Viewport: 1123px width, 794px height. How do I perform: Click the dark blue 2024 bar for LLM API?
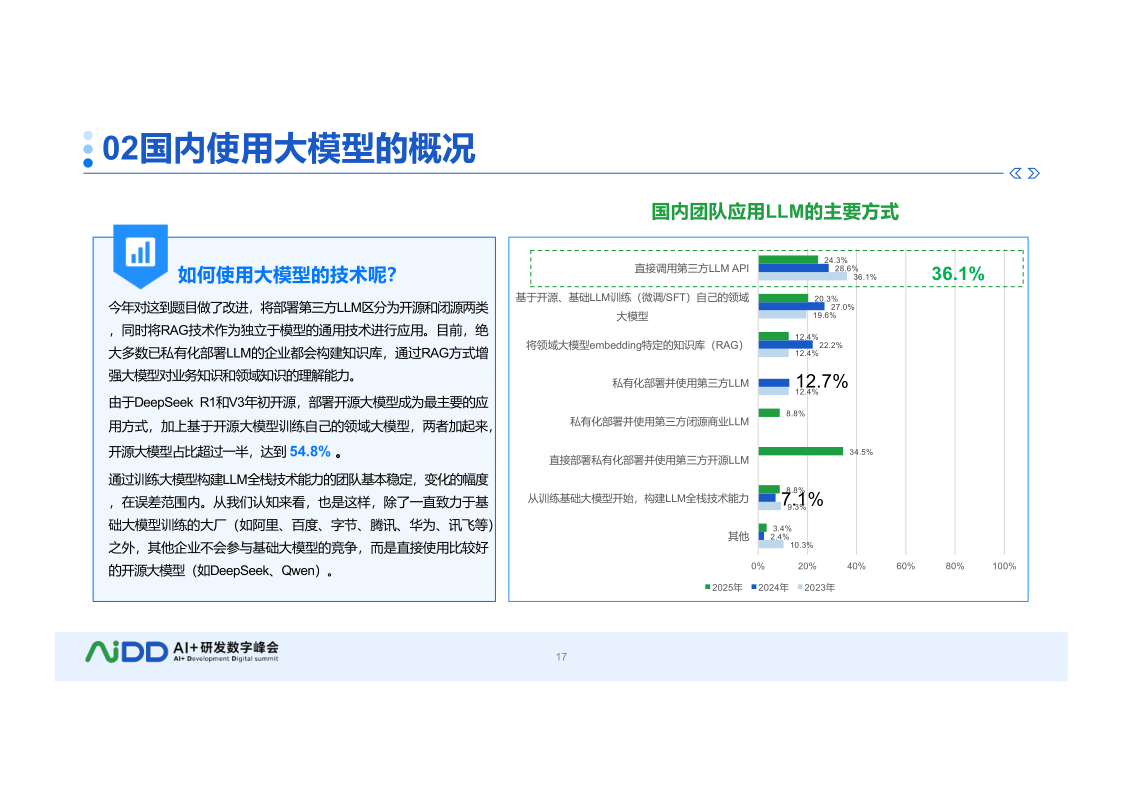point(794,268)
